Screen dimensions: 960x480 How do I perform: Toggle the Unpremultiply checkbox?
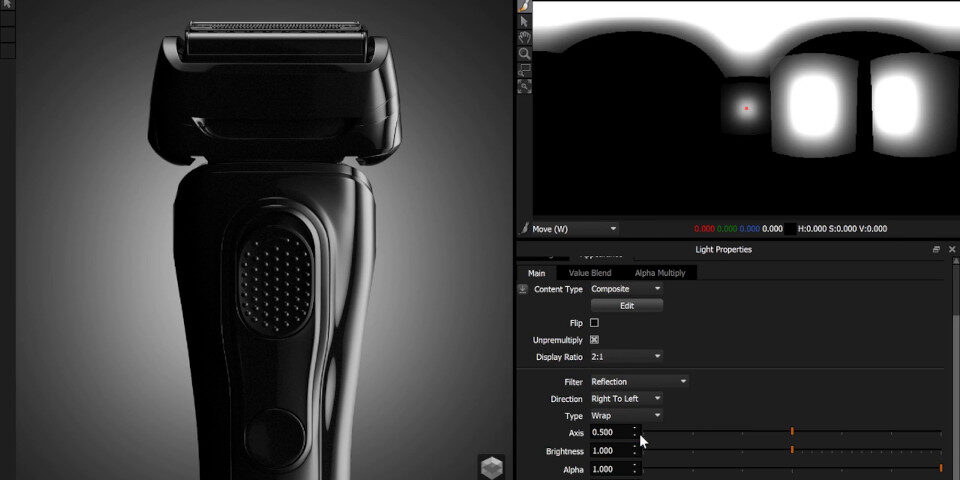pos(594,340)
